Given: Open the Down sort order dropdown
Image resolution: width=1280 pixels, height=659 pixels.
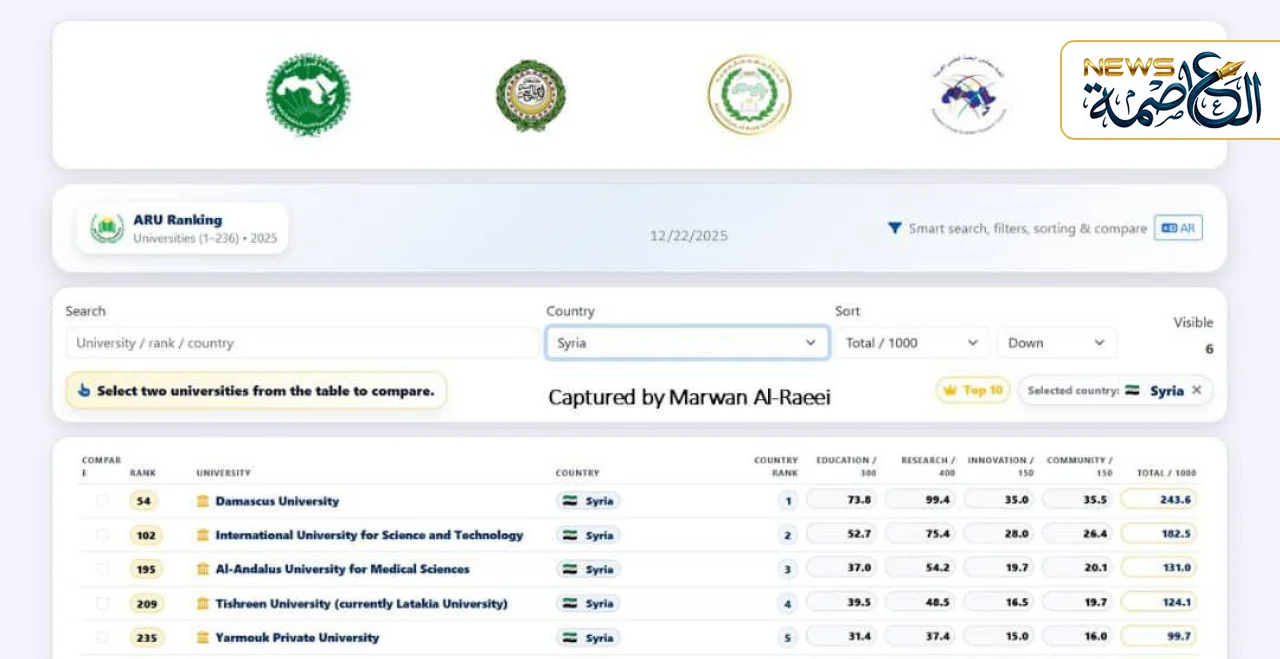Looking at the screenshot, I should [1056, 343].
